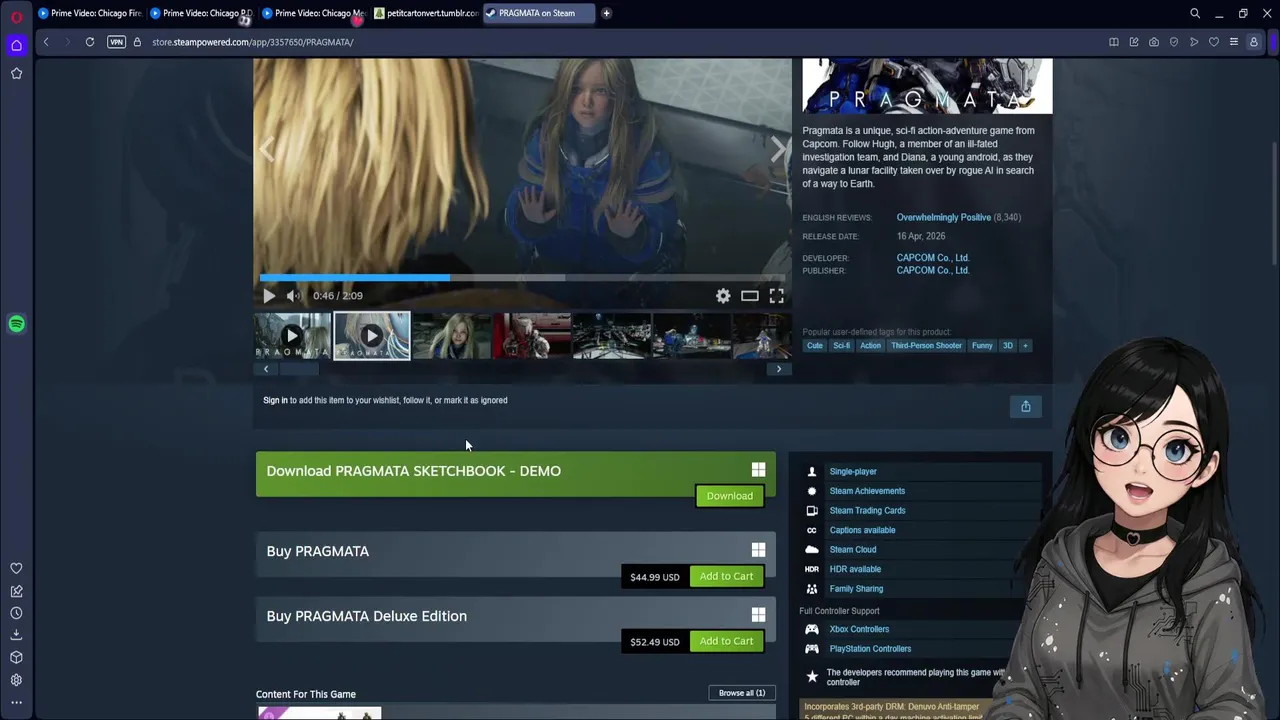Switch to Prime Video Chicago P.D. tab
Viewport: 1280px width, 720px height.
(202, 13)
